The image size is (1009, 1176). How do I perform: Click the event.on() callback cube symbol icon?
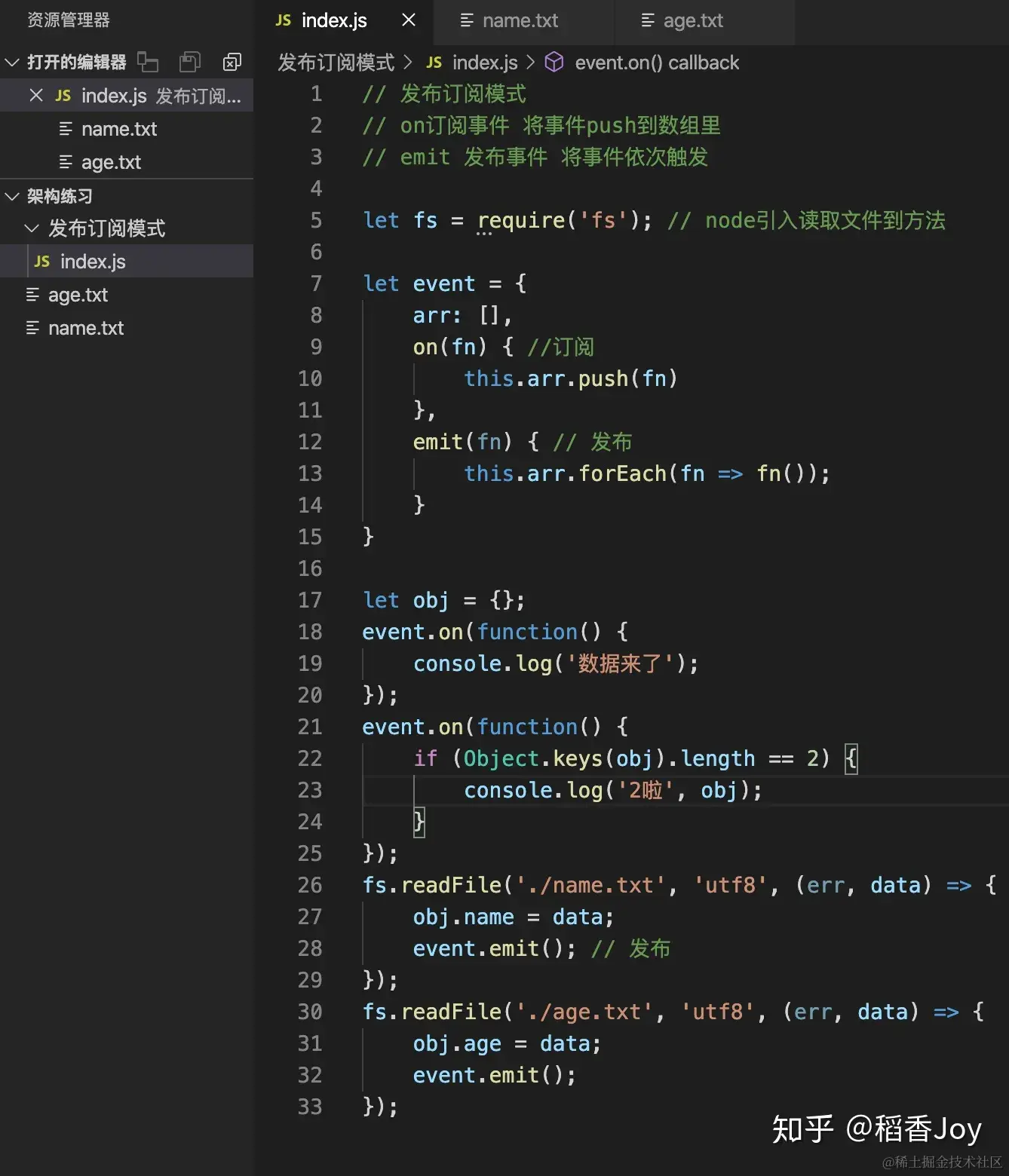[554, 62]
